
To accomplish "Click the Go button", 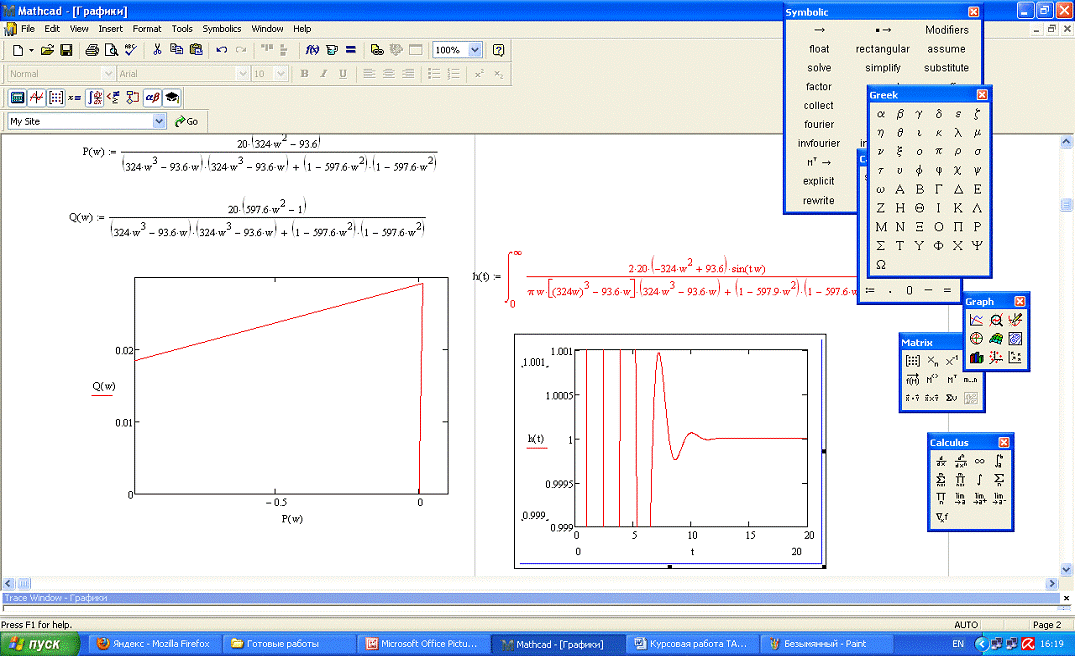I will click(186, 121).
